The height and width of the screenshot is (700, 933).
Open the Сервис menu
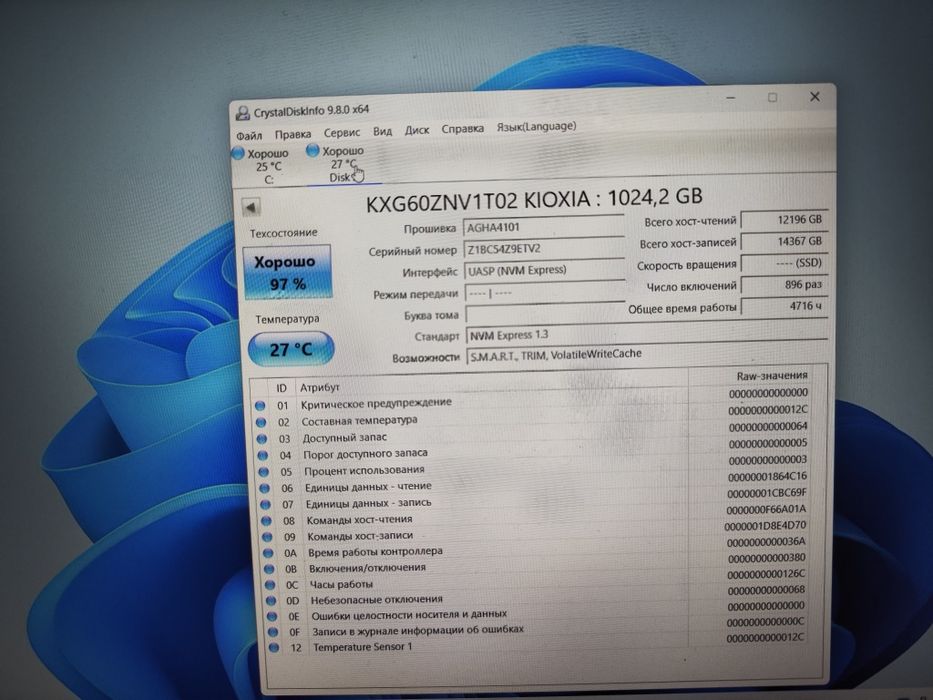tap(342, 133)
